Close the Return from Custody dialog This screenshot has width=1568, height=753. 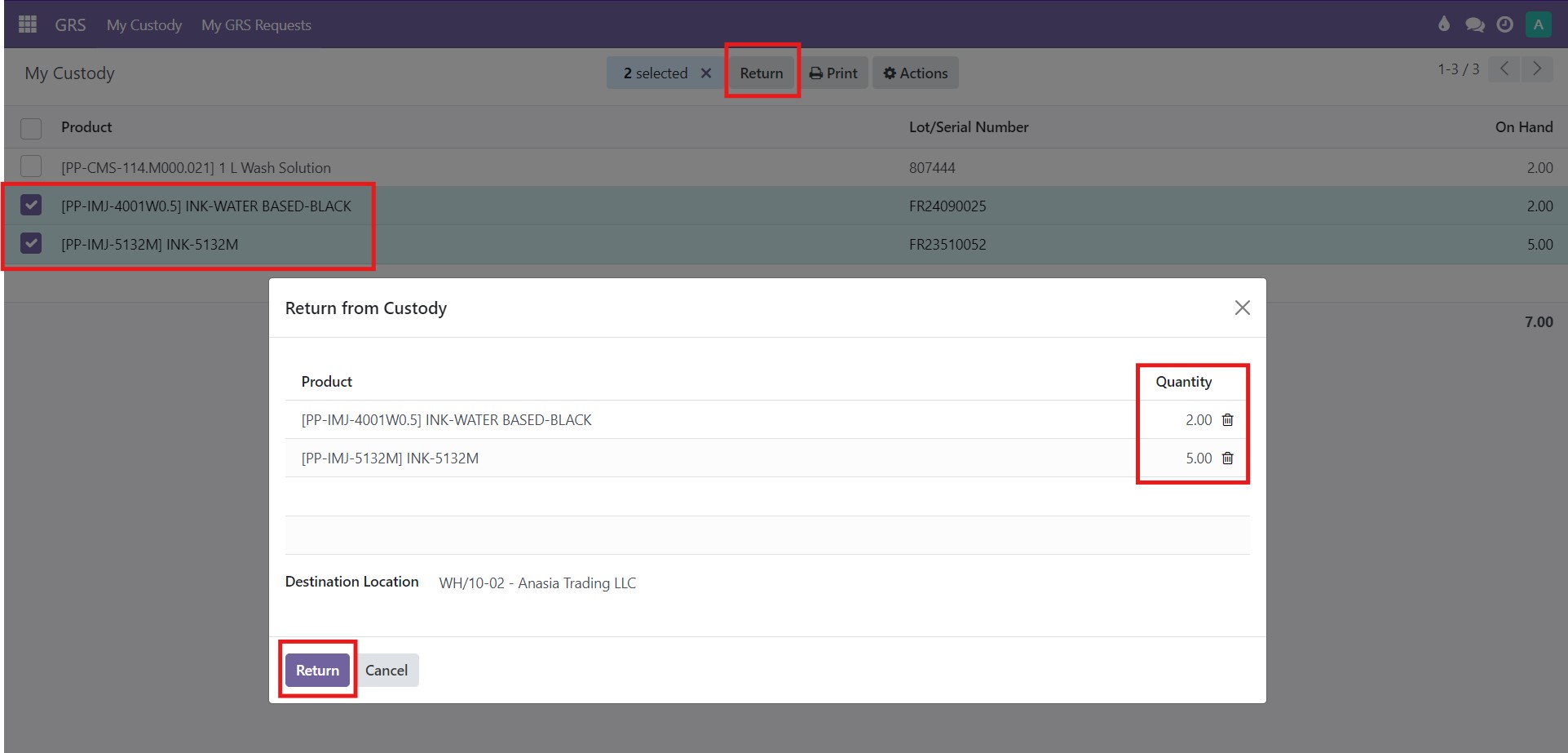point(1242,308)
